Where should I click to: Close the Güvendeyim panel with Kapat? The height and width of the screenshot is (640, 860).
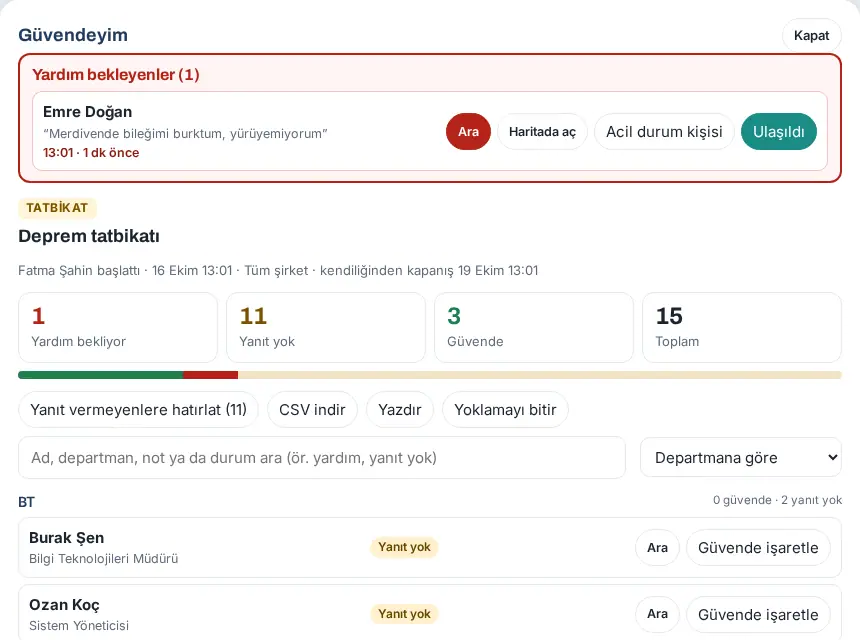coord(811,36)
